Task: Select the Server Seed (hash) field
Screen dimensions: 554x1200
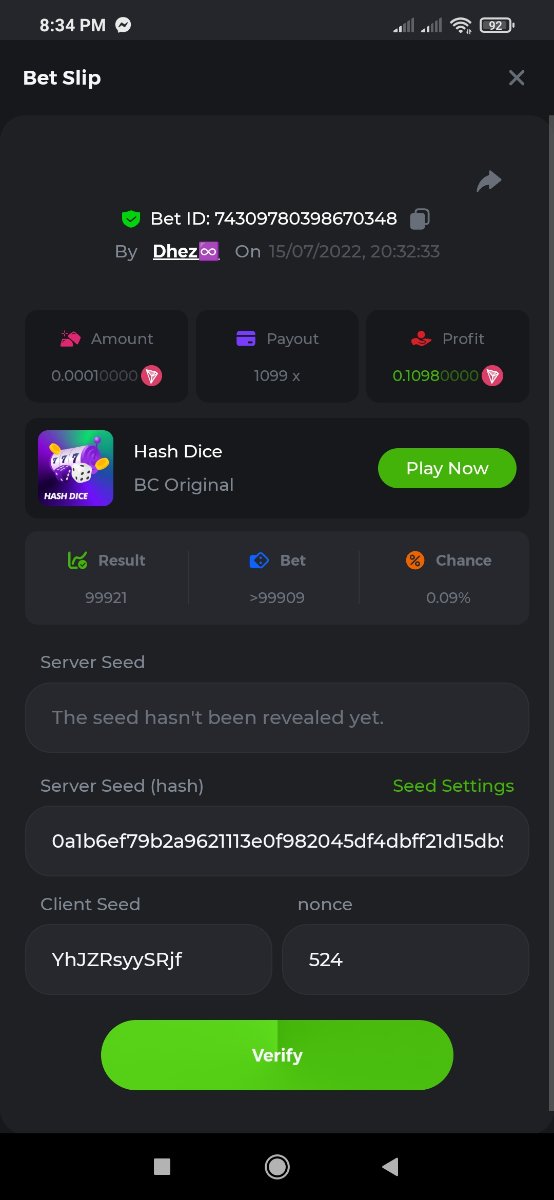Action: (x=277, y=841)
